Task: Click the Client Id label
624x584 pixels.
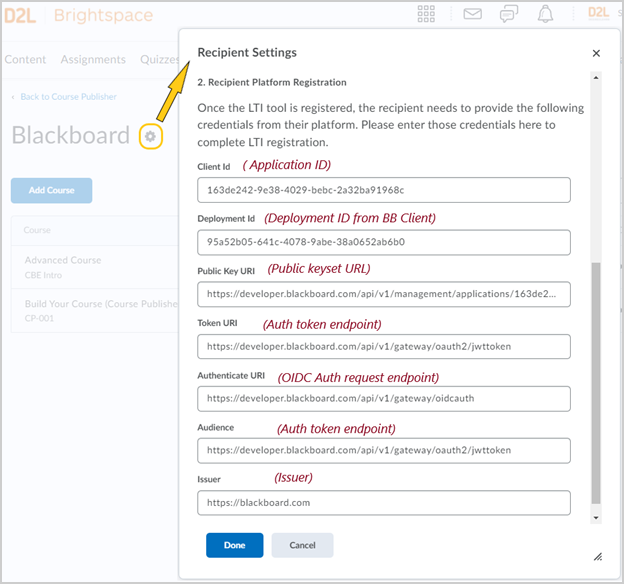Action: tap(214, 167)
